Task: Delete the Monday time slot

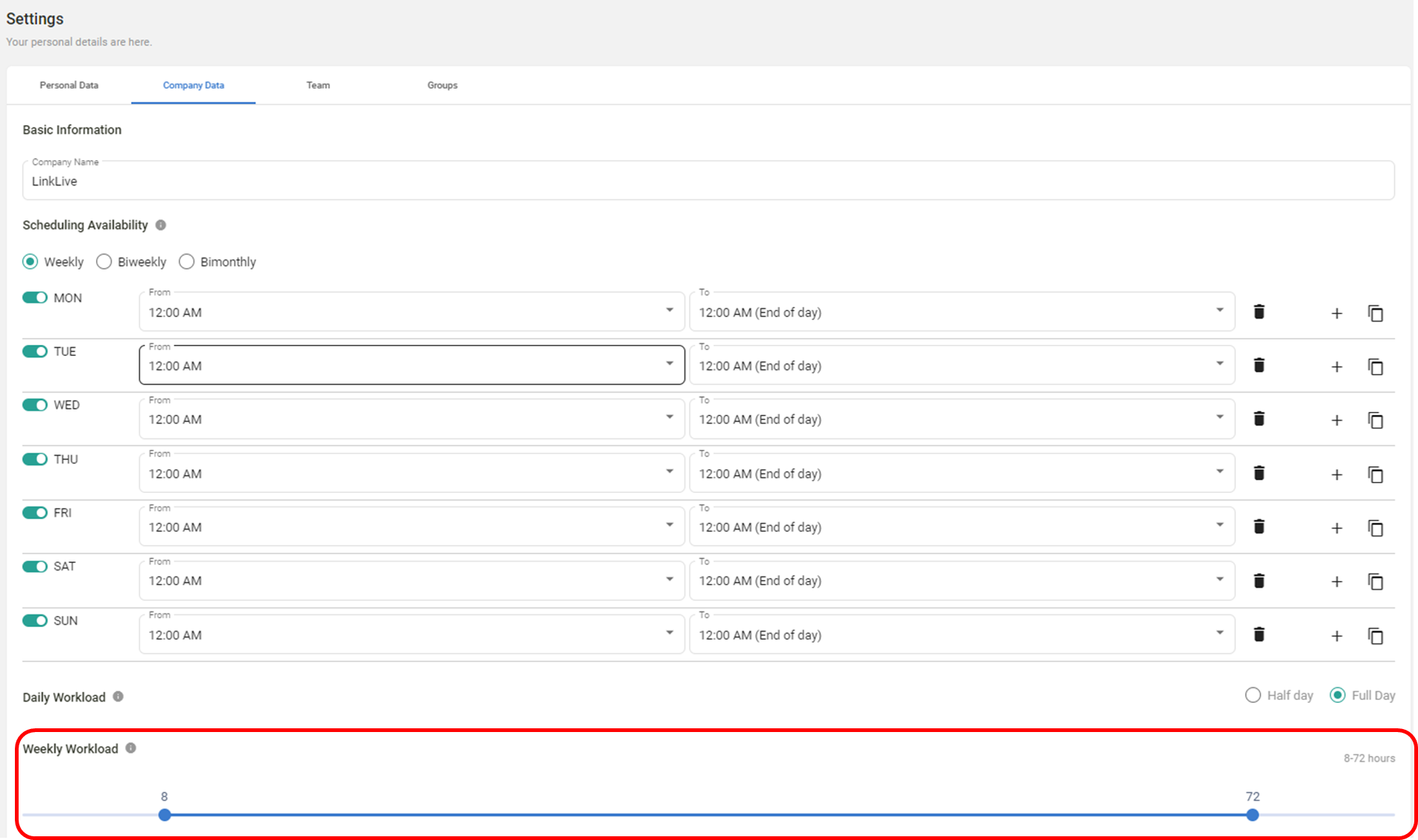Action: pos(1259,312)
